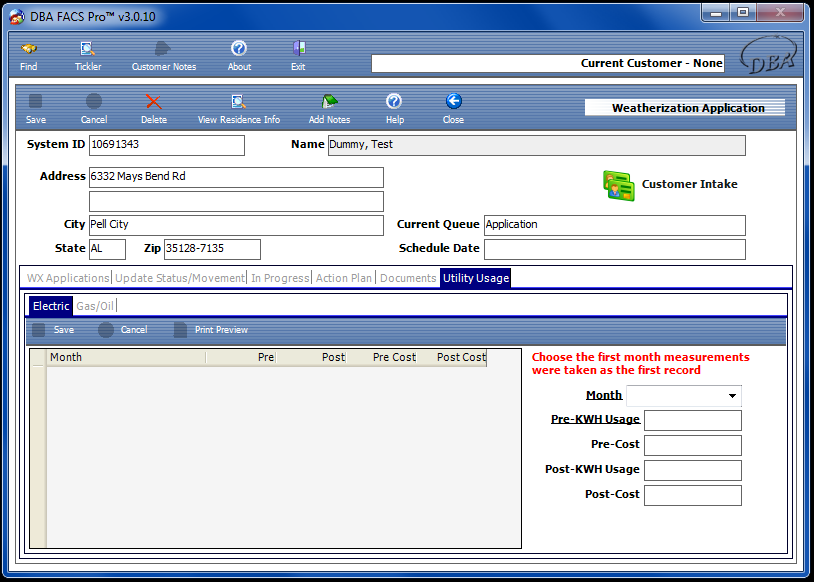Click the Post Cost column header
Viewport: 814px width, 582px height.
click(x=452, y=357)
